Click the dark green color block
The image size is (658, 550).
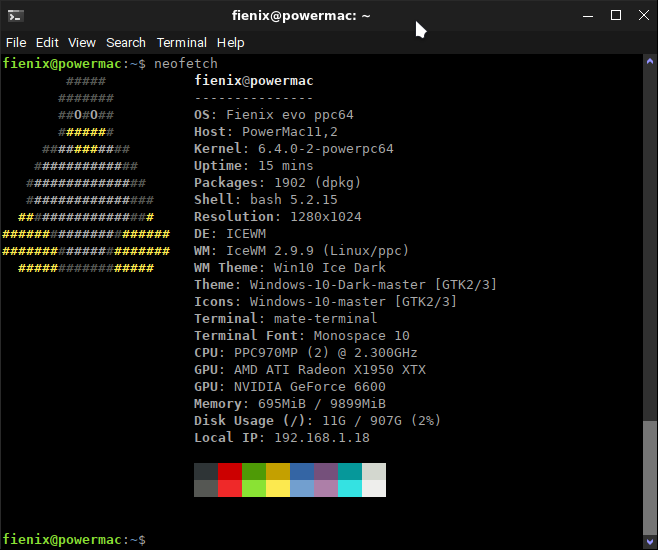pyautogui.click(x=254, y=472)
